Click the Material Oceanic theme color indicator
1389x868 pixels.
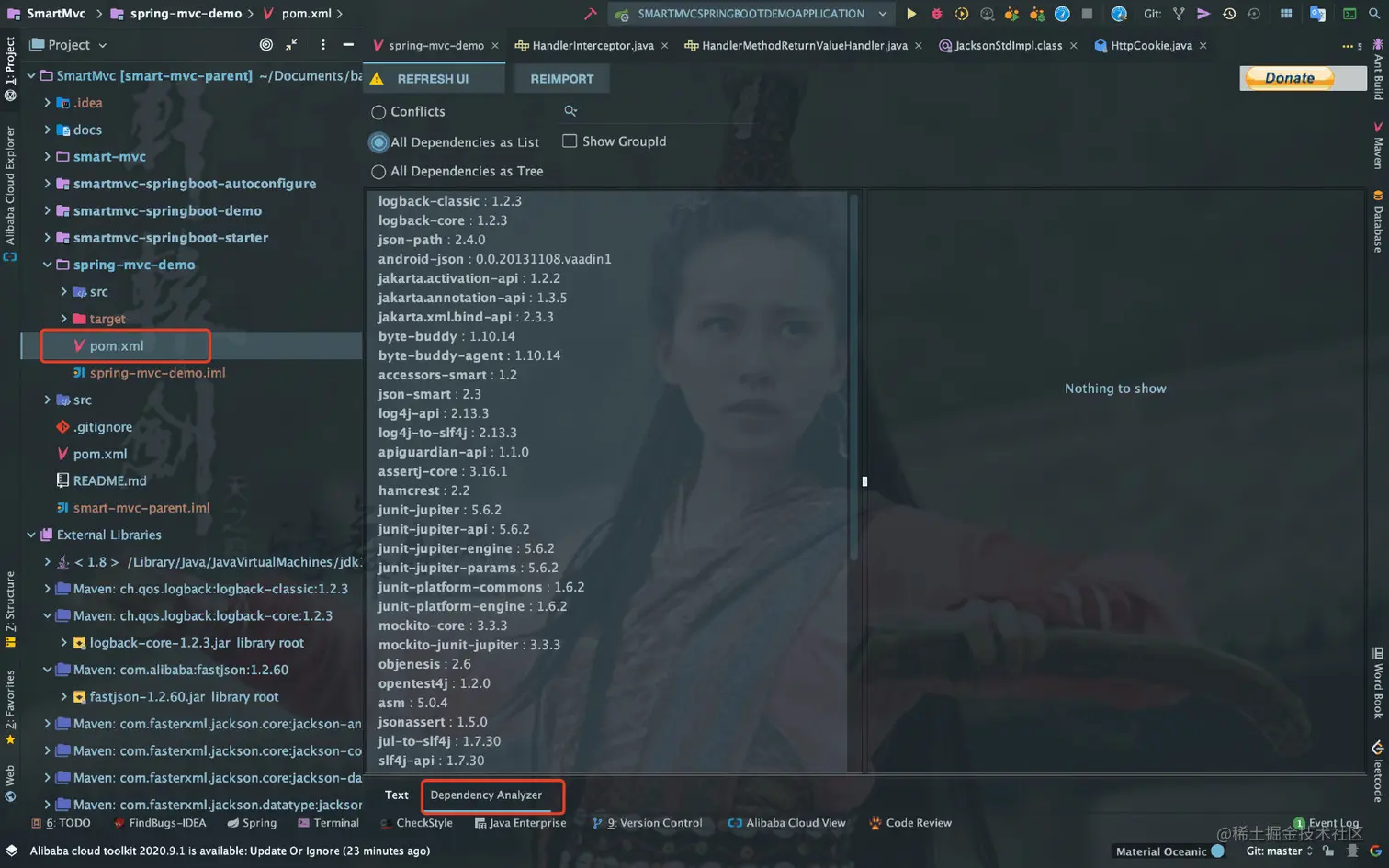click(x=1217, y=851)
